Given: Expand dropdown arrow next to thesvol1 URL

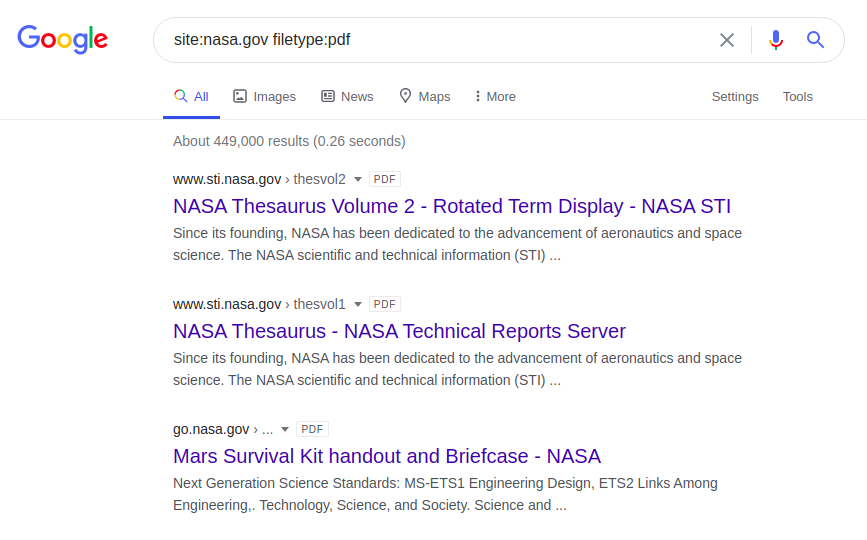Looking at the screenshot, I should click(358, 305).
